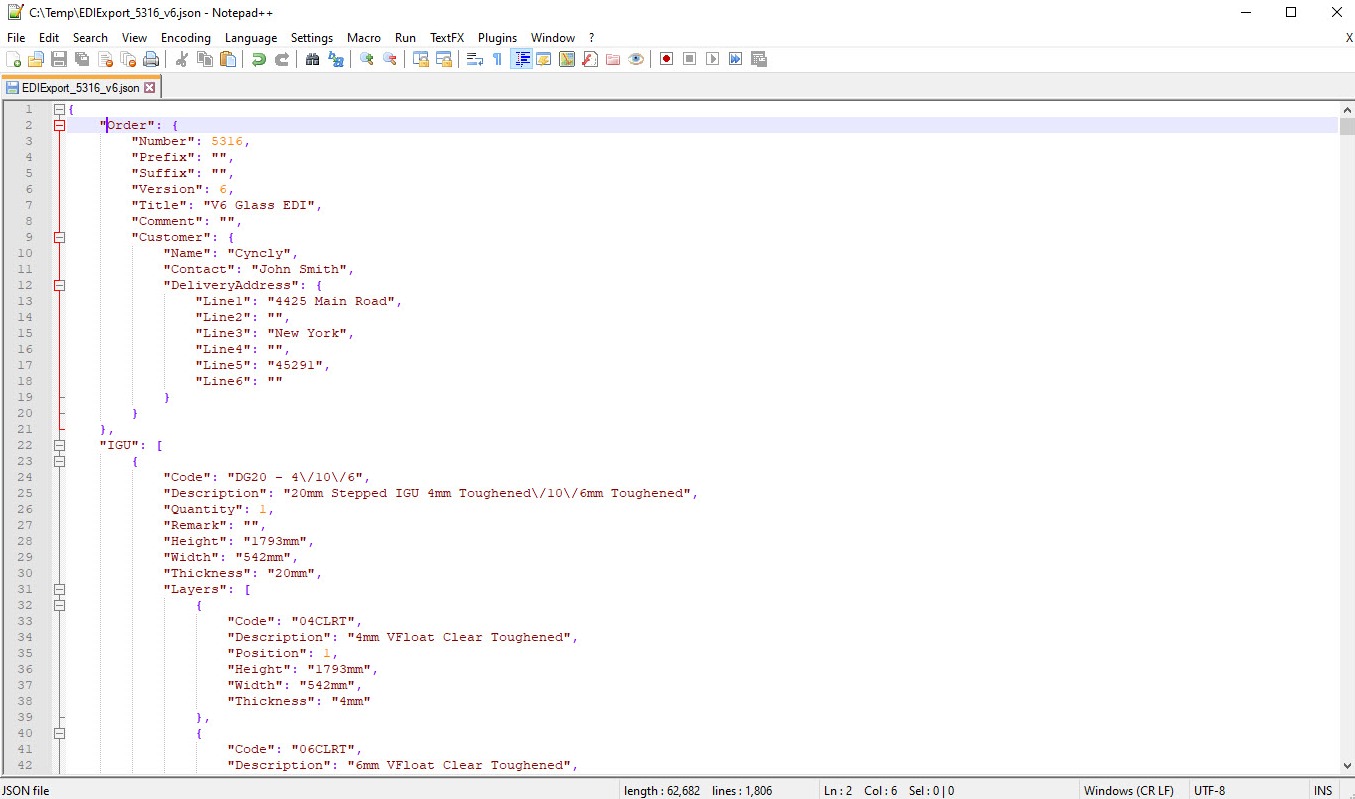Open the Document Map panel icon

pos(567,60)
